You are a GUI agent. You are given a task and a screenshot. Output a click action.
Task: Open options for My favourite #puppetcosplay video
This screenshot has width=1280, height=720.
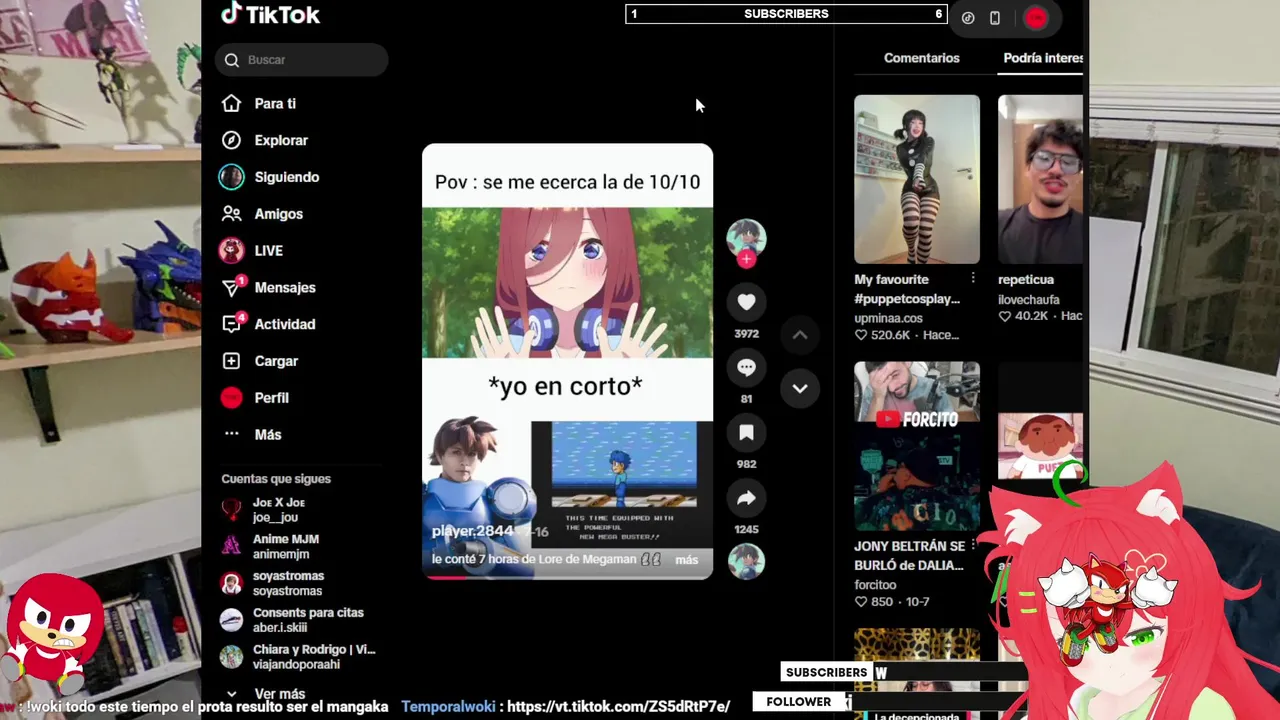pos(973,278)
